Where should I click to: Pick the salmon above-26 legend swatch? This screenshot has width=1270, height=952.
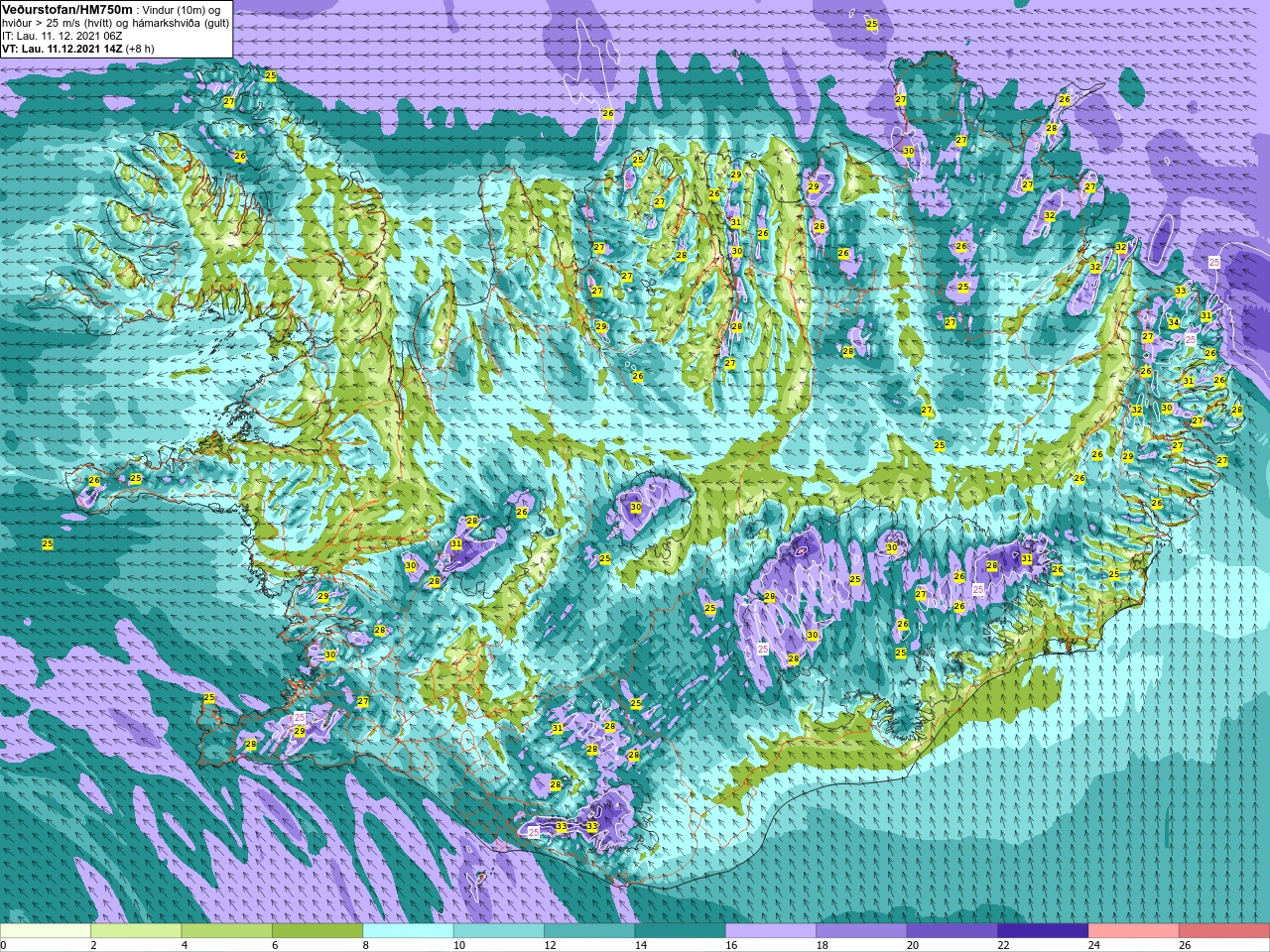(1224, 931)
